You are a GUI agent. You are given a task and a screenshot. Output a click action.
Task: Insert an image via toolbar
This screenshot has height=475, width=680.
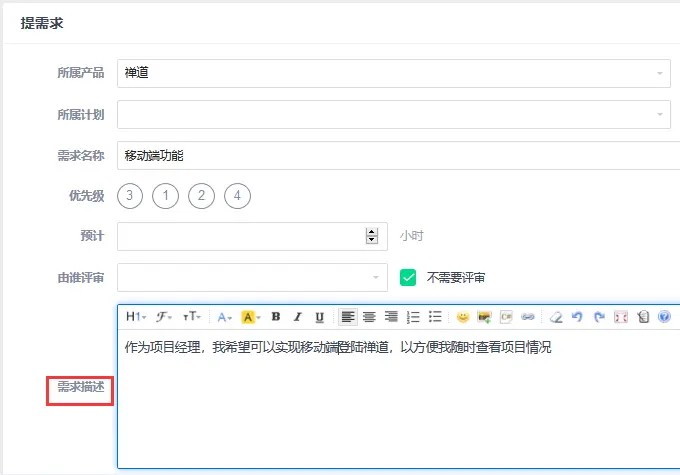coord(484,317)
